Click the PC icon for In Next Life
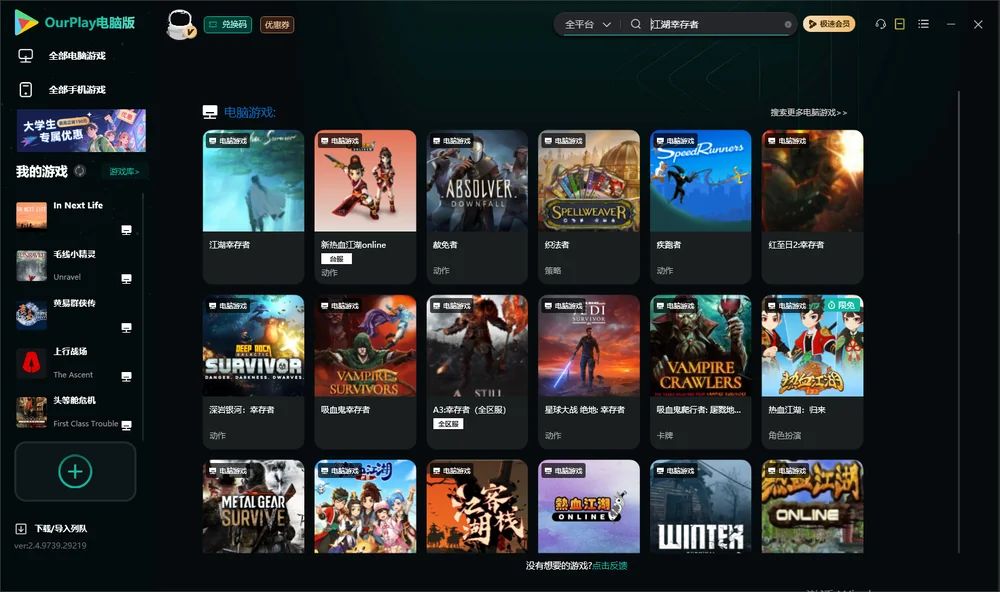 pyautogui.click(x=126, y=230)
